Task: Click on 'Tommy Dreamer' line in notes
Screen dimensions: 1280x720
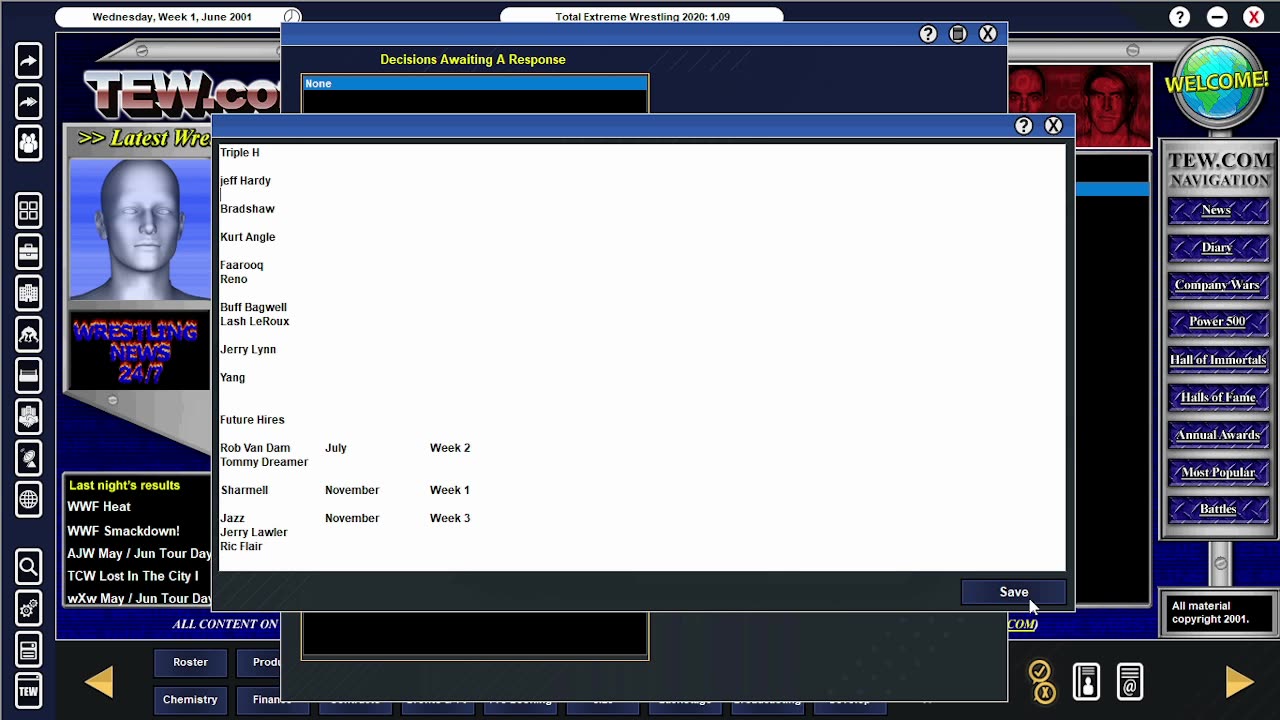Action: pos(264,462)
